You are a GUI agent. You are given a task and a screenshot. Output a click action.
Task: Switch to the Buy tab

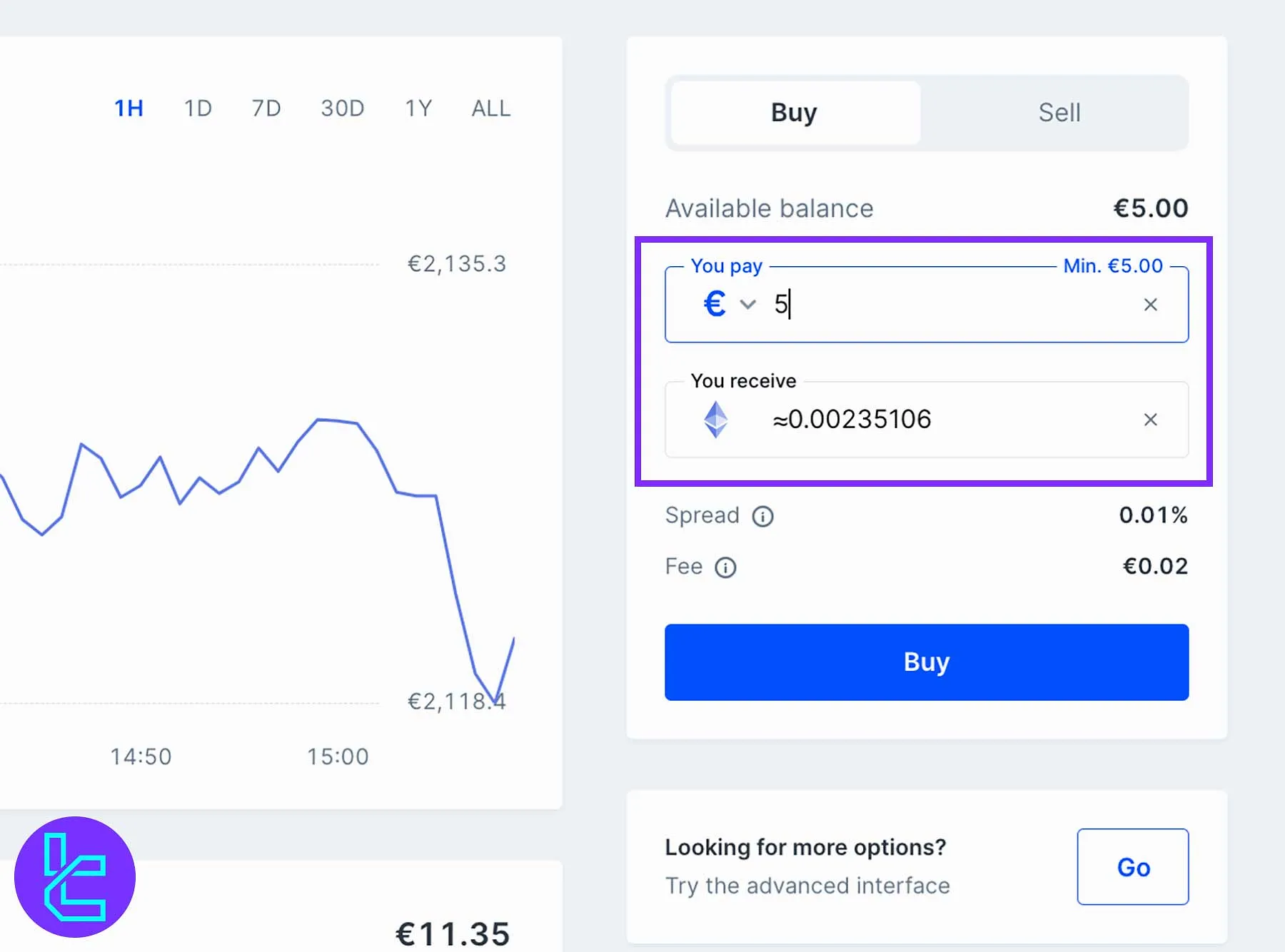795,113
